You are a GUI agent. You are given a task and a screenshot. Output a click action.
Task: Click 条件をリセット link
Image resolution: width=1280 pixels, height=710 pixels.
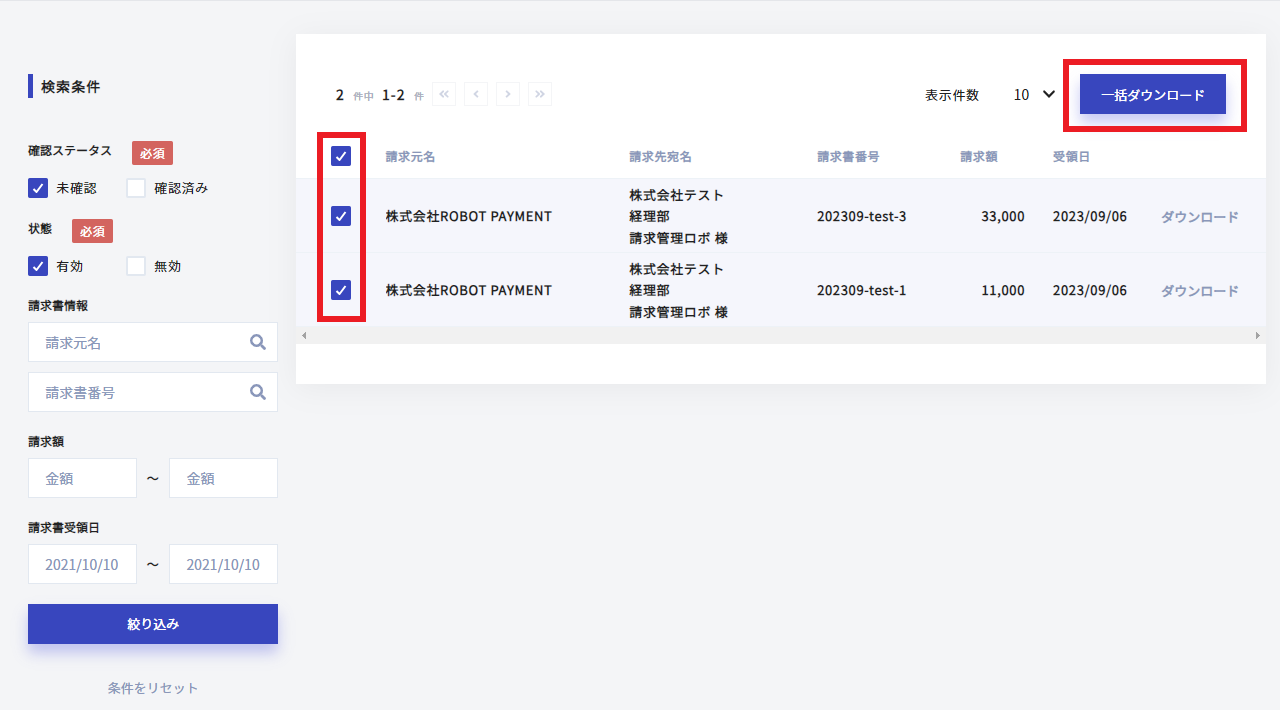point(153,688)
